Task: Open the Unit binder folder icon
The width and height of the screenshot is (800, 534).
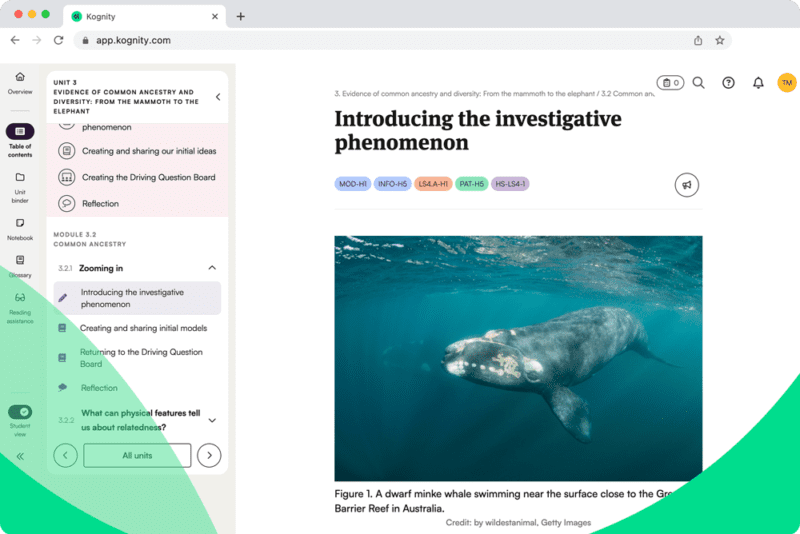Action: [20, 177]
